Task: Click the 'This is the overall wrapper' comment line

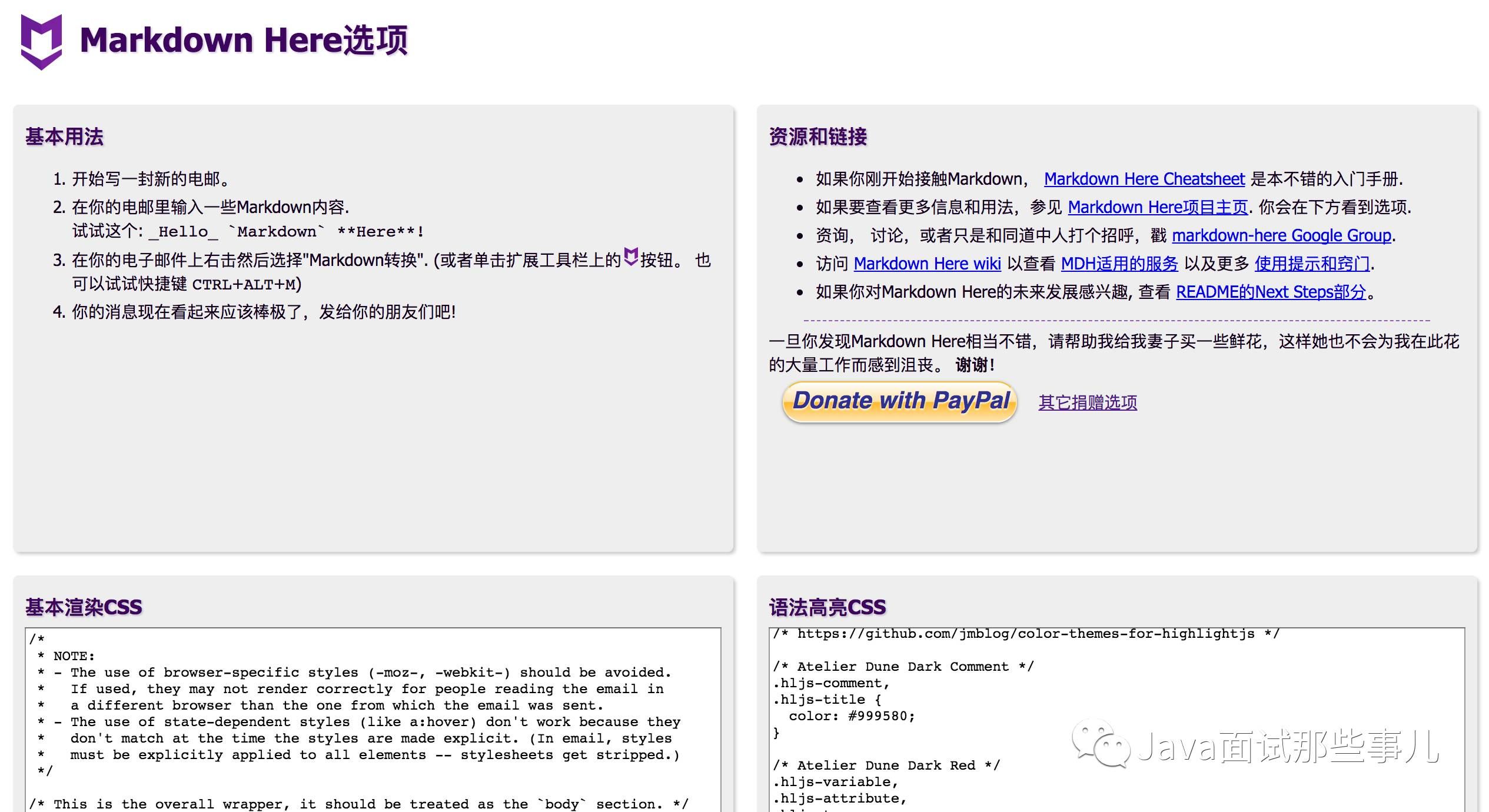Action: click(358, 804)
